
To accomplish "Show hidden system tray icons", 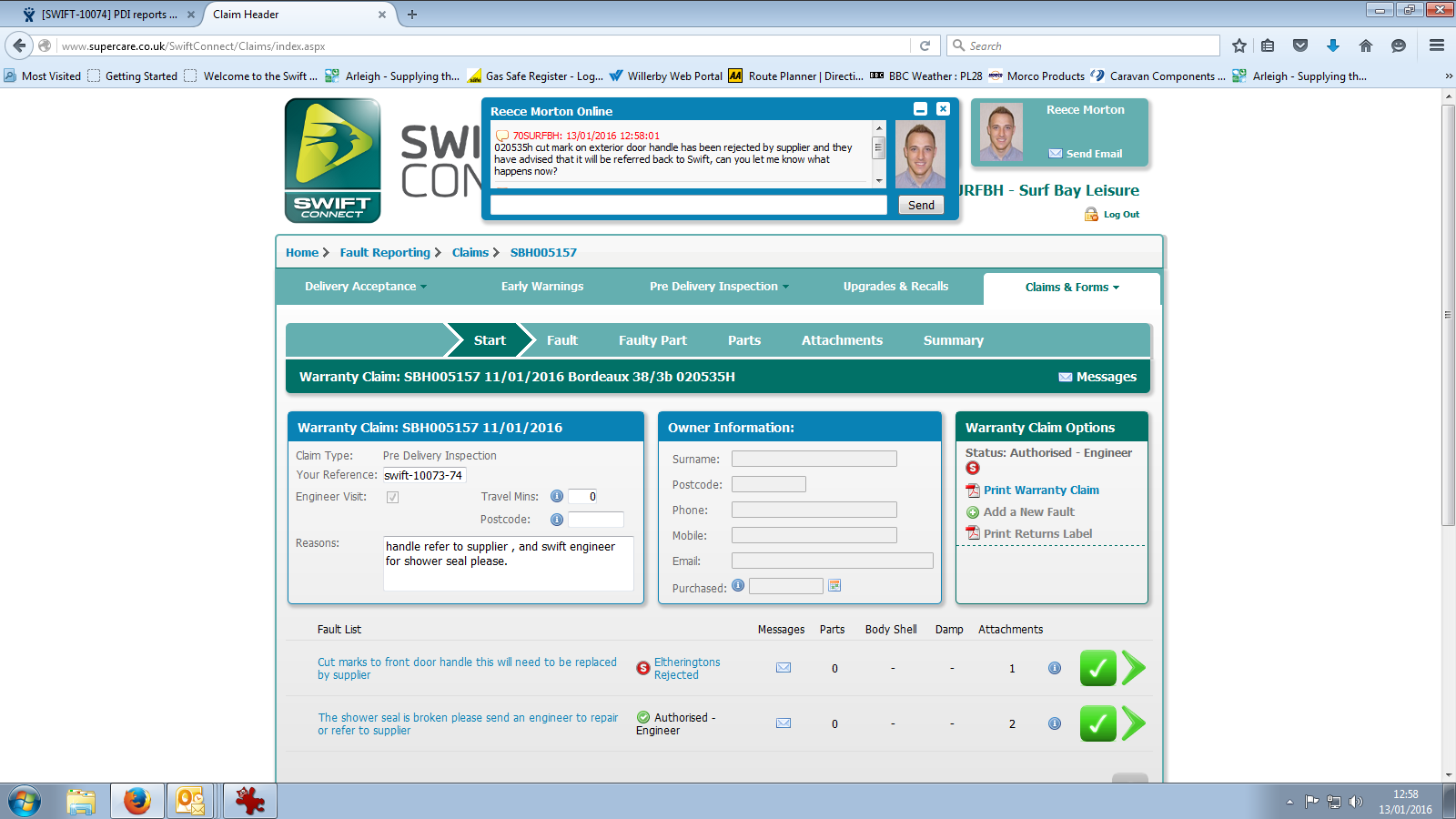I will [1289, 802].
